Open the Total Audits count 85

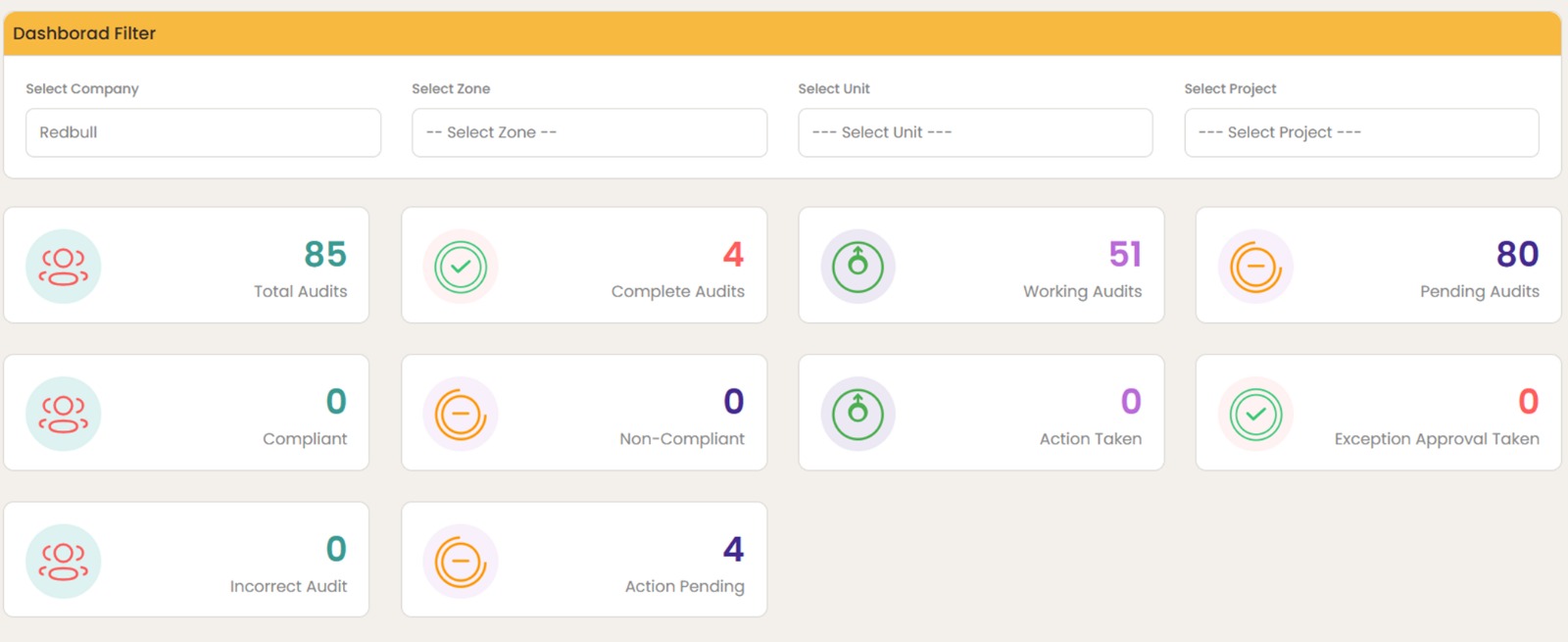coord(325,255)
